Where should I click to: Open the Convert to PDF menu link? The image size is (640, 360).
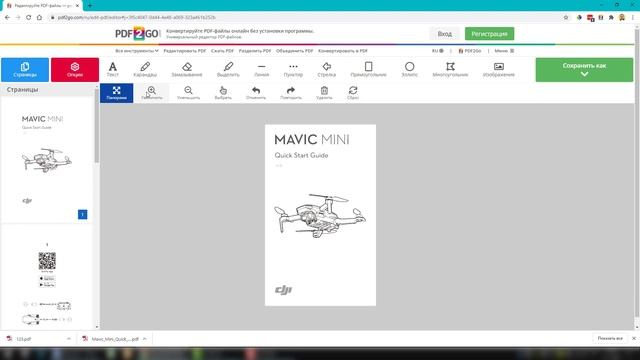point(343,51)
